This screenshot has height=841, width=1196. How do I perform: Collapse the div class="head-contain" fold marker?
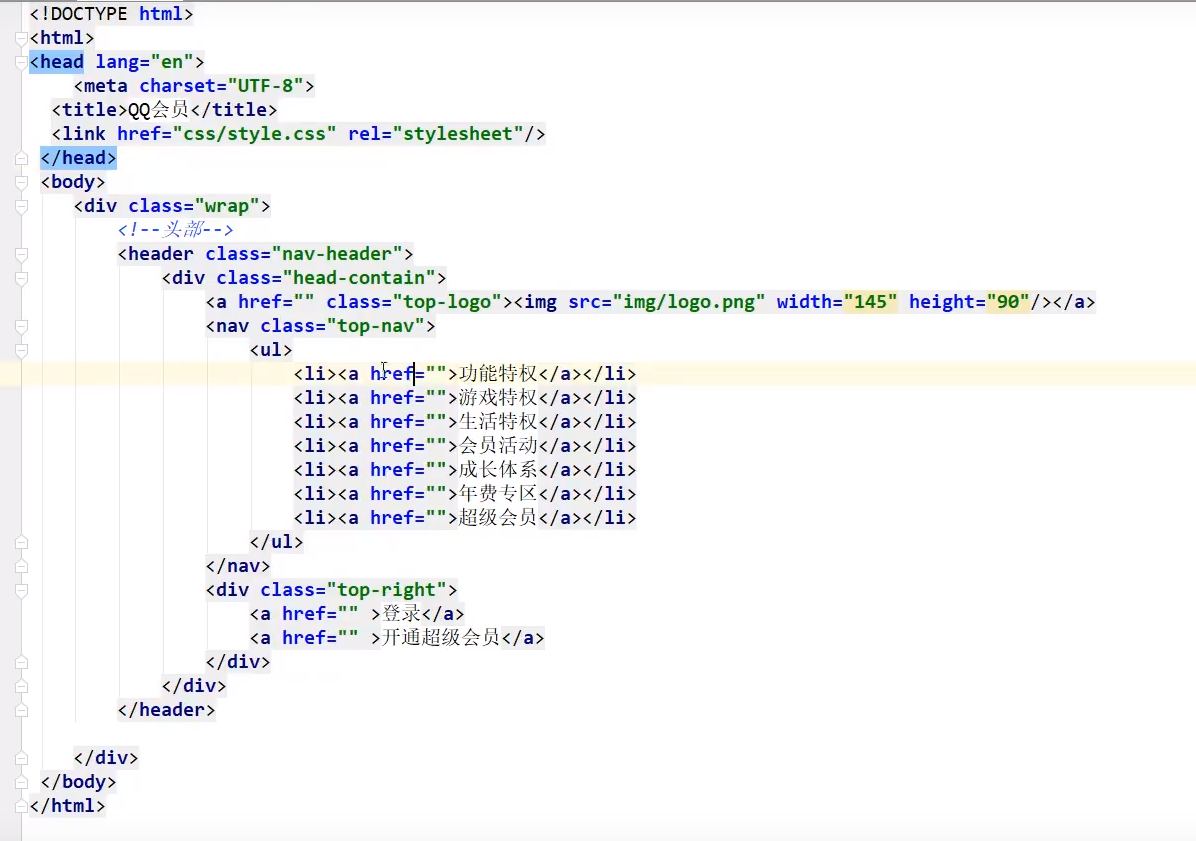21,278
